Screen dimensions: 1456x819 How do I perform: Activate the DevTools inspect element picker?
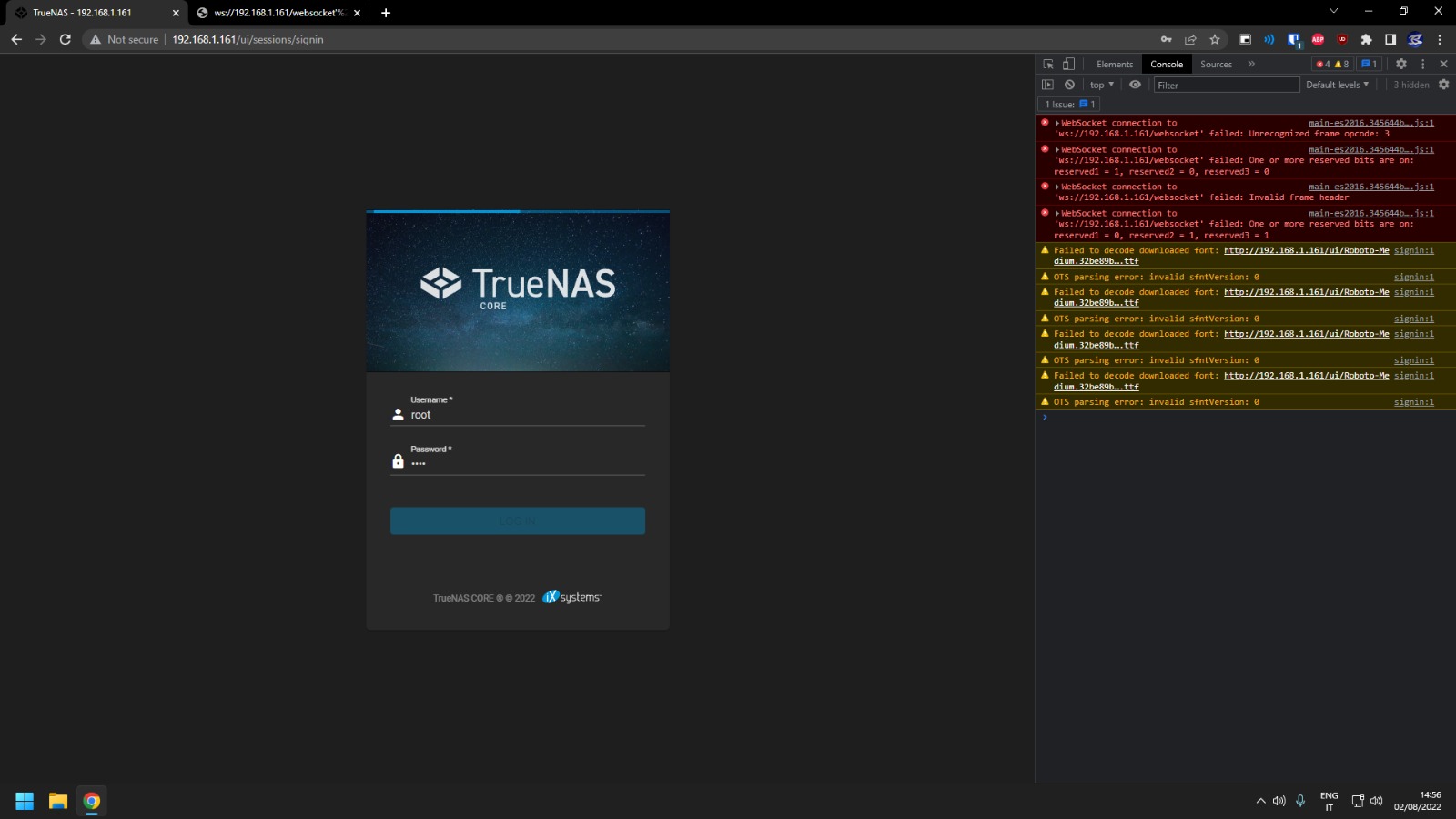click(1048, 64)
